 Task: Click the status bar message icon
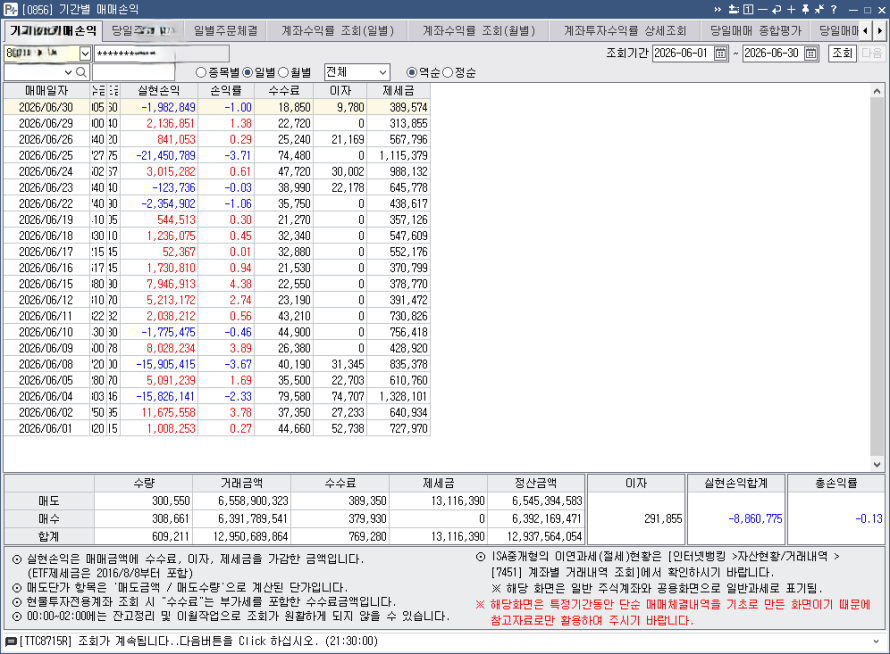coord(11,642)
